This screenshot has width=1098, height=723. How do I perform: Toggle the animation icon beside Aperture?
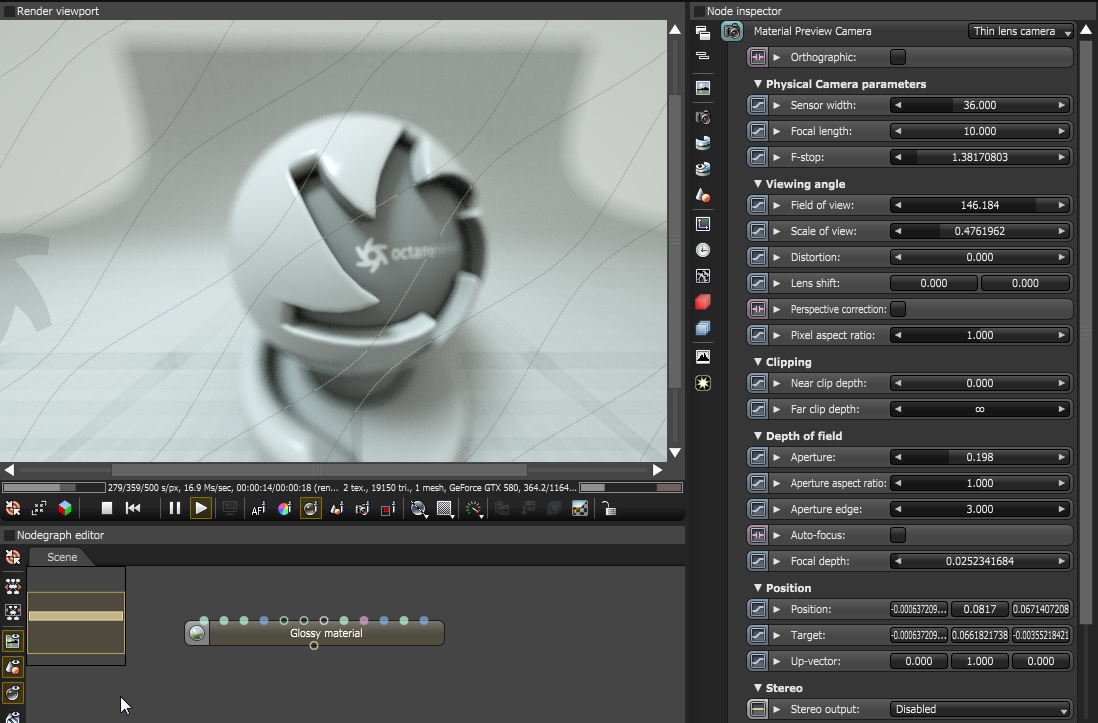pos(758,457)
